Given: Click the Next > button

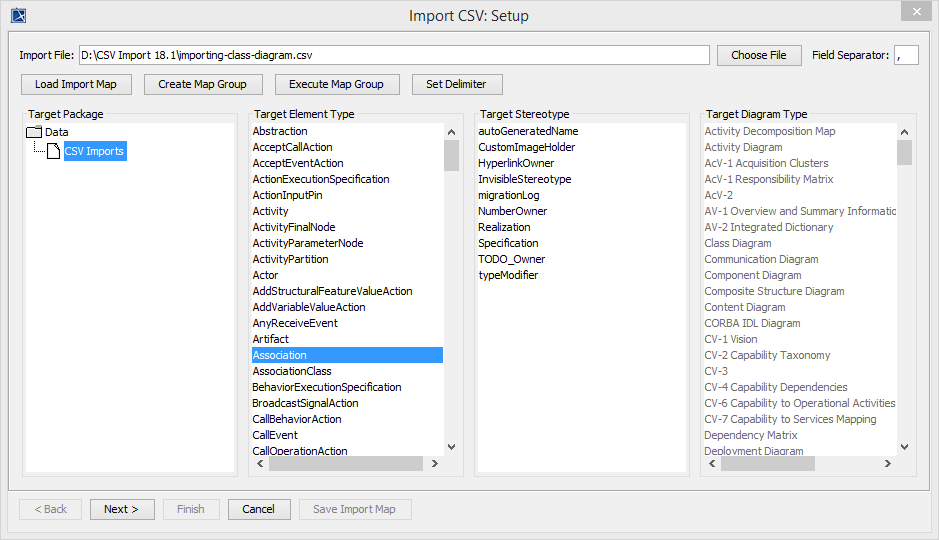Looking at the screenshot, I should 122,509.
